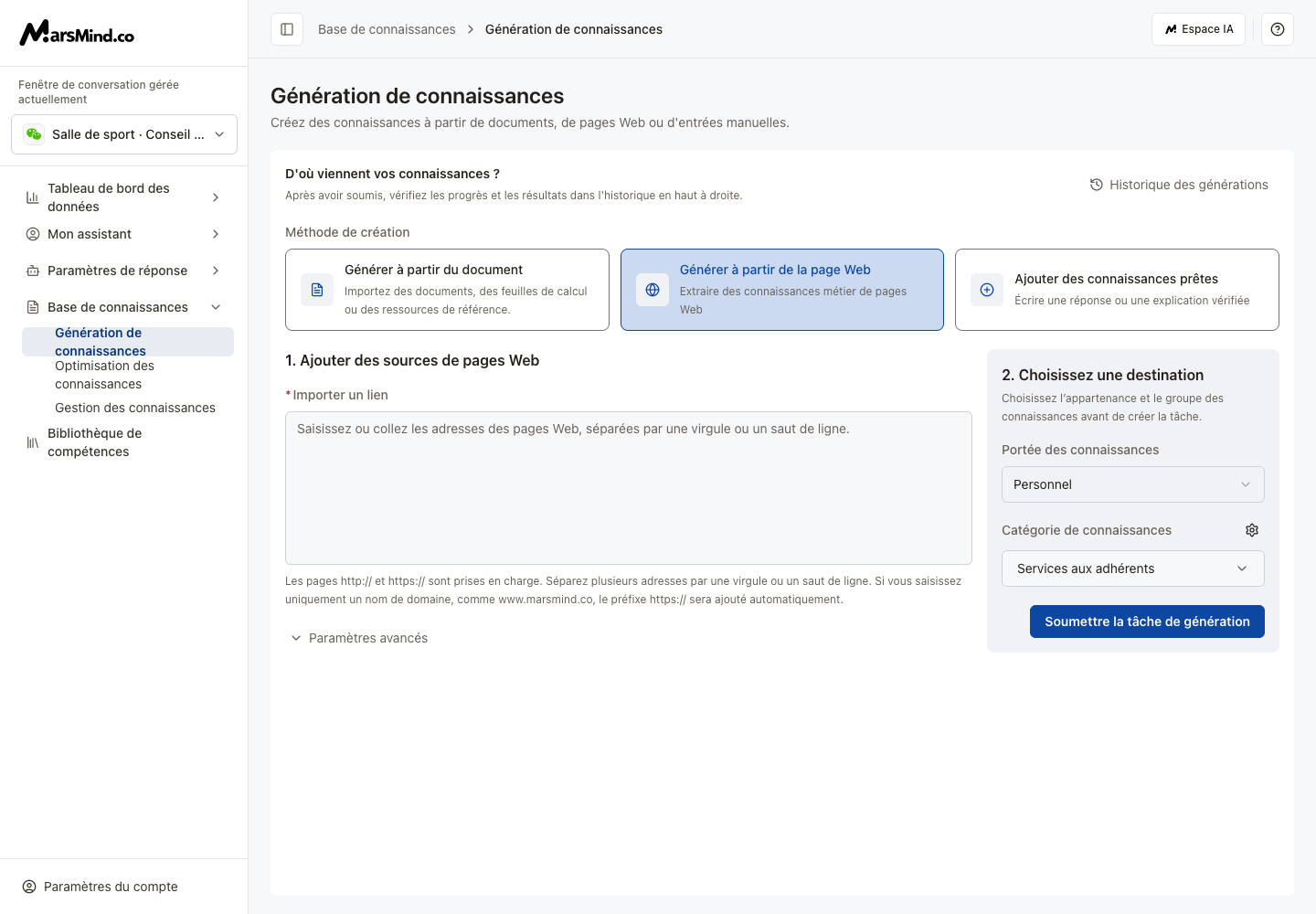Open Génération de connaissances sidebar item
The height and width of the screenshot is (914, 1316).
coord(128,342)
